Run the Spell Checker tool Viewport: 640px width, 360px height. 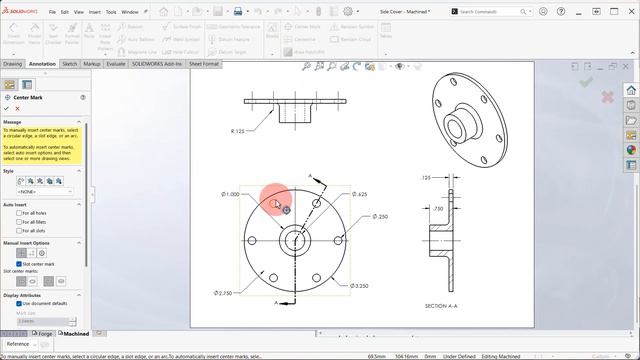pyautogui.click(x=53, y=33)
